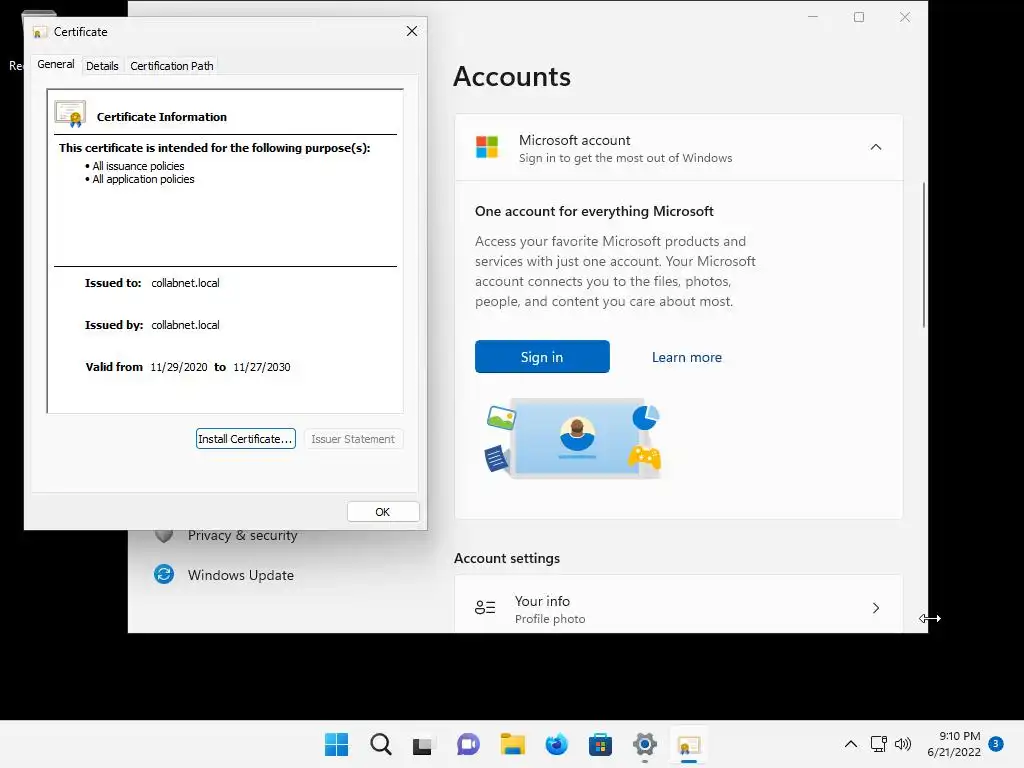Click the Accounts page heading
The height and width of the screenshot is (768, 1024).
coord(512,76)
